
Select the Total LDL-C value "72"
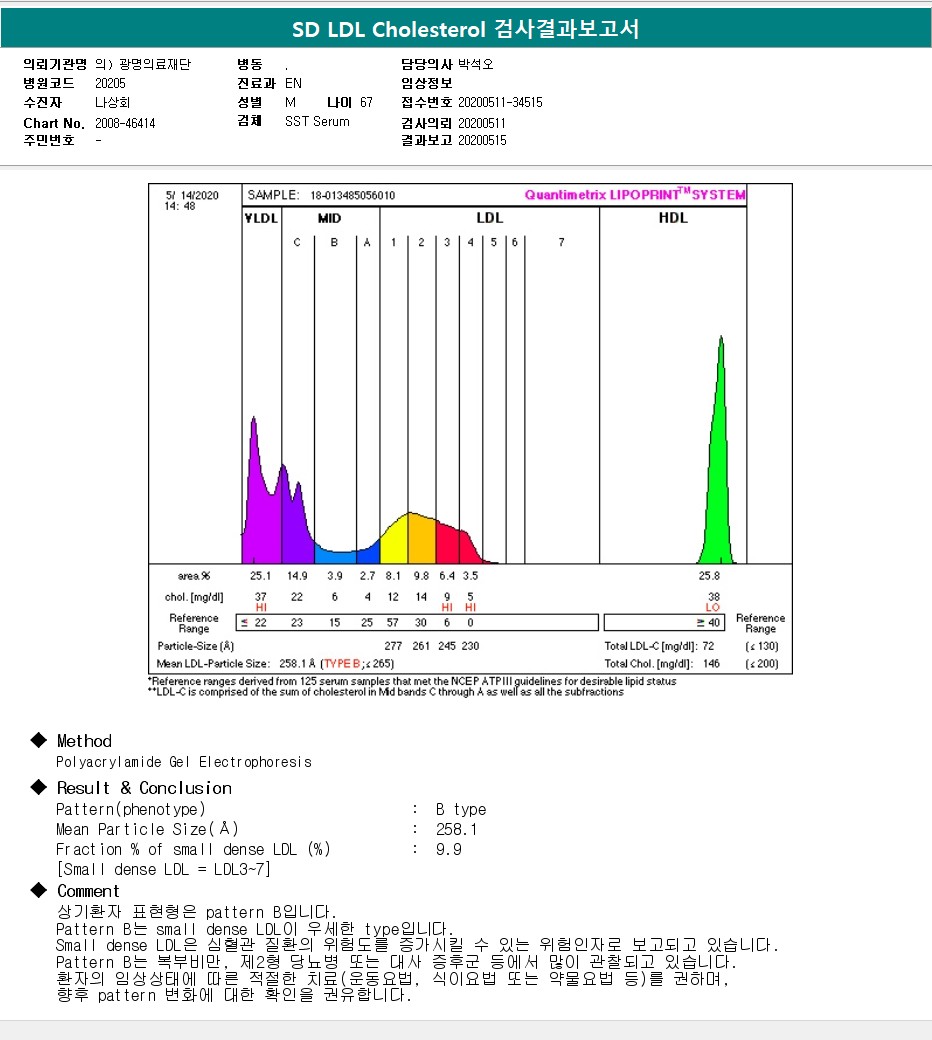(x=708, y=646)
